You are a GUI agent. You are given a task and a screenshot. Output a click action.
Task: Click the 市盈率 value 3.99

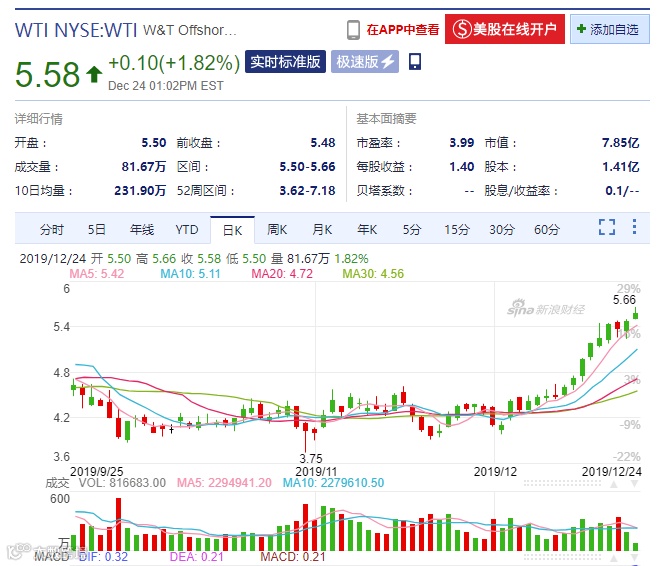pos(461,143)
